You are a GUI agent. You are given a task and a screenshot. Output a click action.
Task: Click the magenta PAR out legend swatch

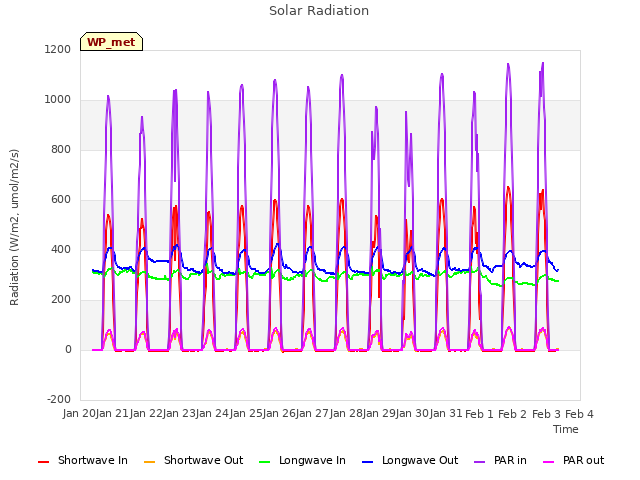(549, 462)
